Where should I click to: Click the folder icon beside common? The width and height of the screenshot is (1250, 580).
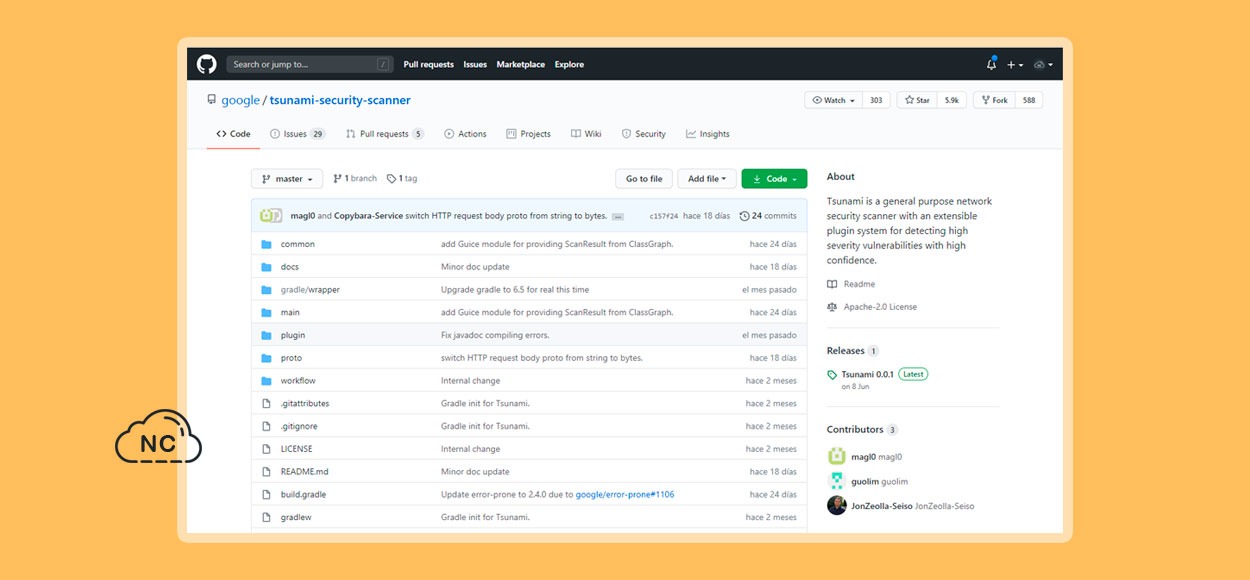266,244
